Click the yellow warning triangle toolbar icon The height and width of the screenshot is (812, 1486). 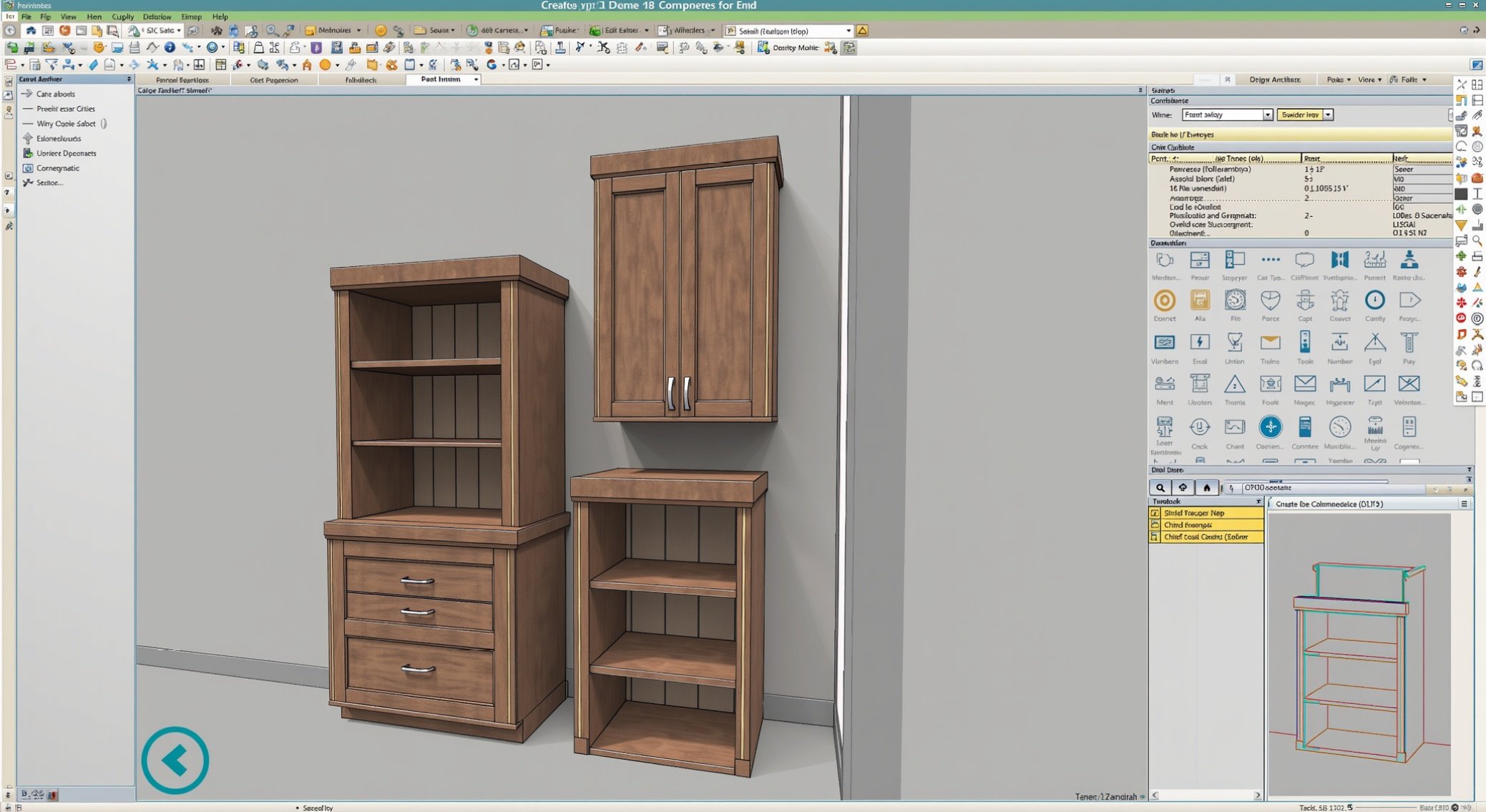point(862,31)
